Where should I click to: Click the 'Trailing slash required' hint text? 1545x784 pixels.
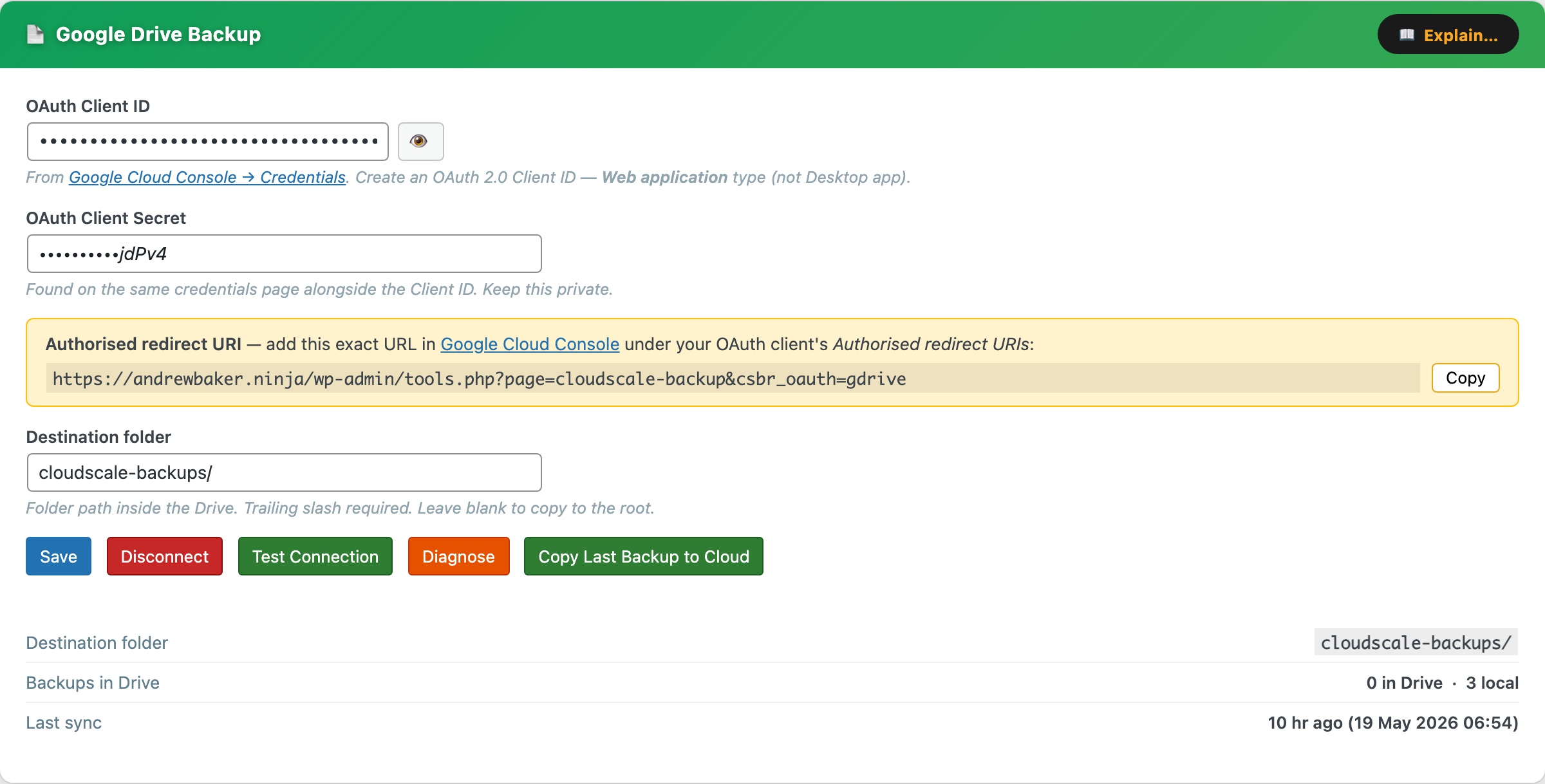point(328,508)
